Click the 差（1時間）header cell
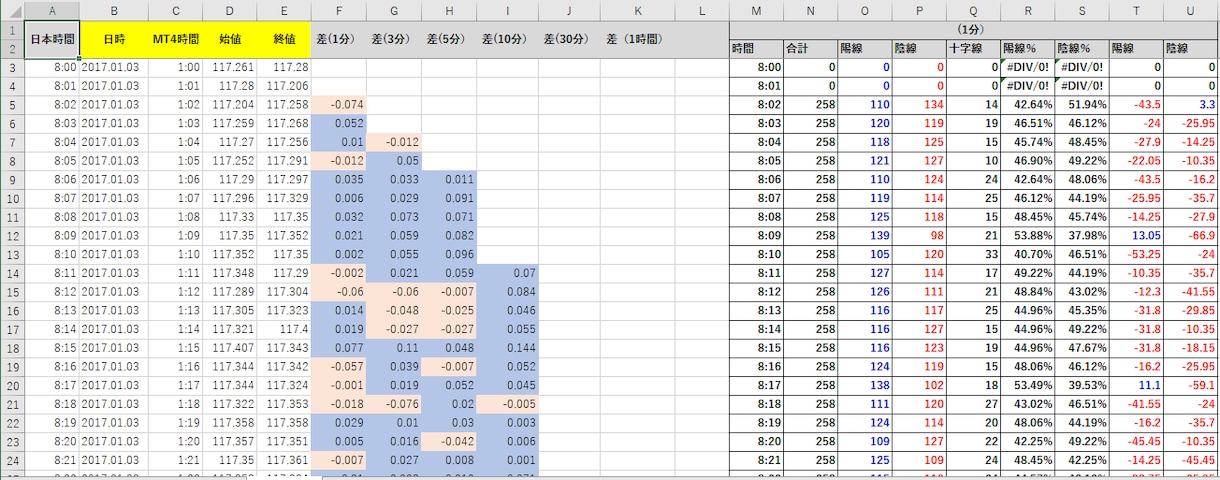1220x480 pixels. coord(638,39)
